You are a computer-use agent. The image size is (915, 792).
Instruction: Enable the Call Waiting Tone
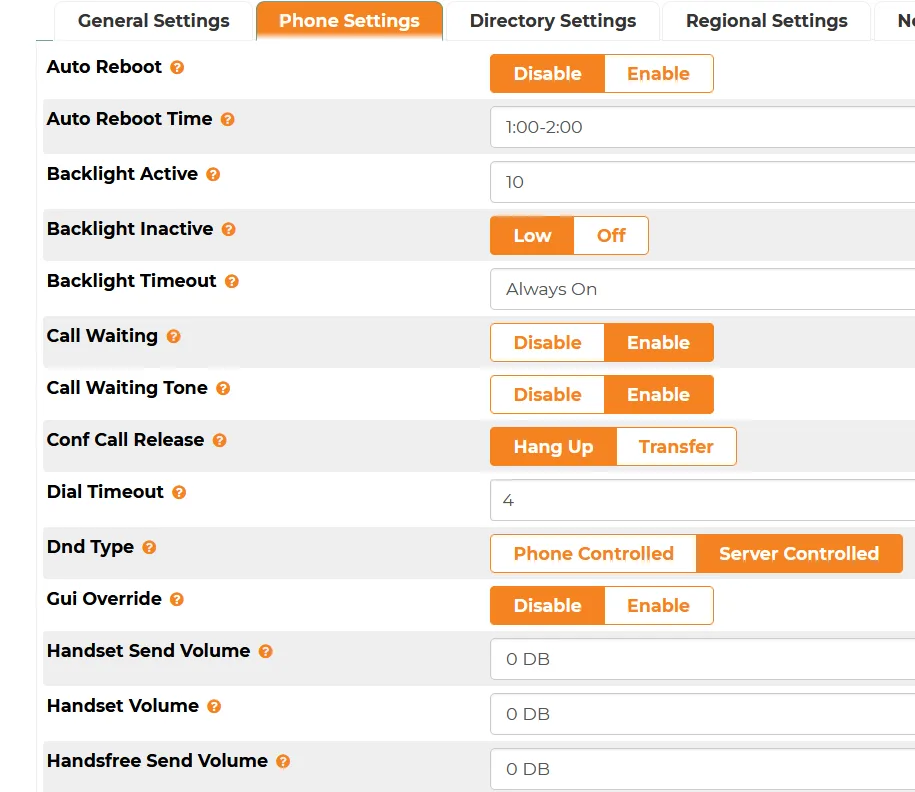(x=659, y=395)
